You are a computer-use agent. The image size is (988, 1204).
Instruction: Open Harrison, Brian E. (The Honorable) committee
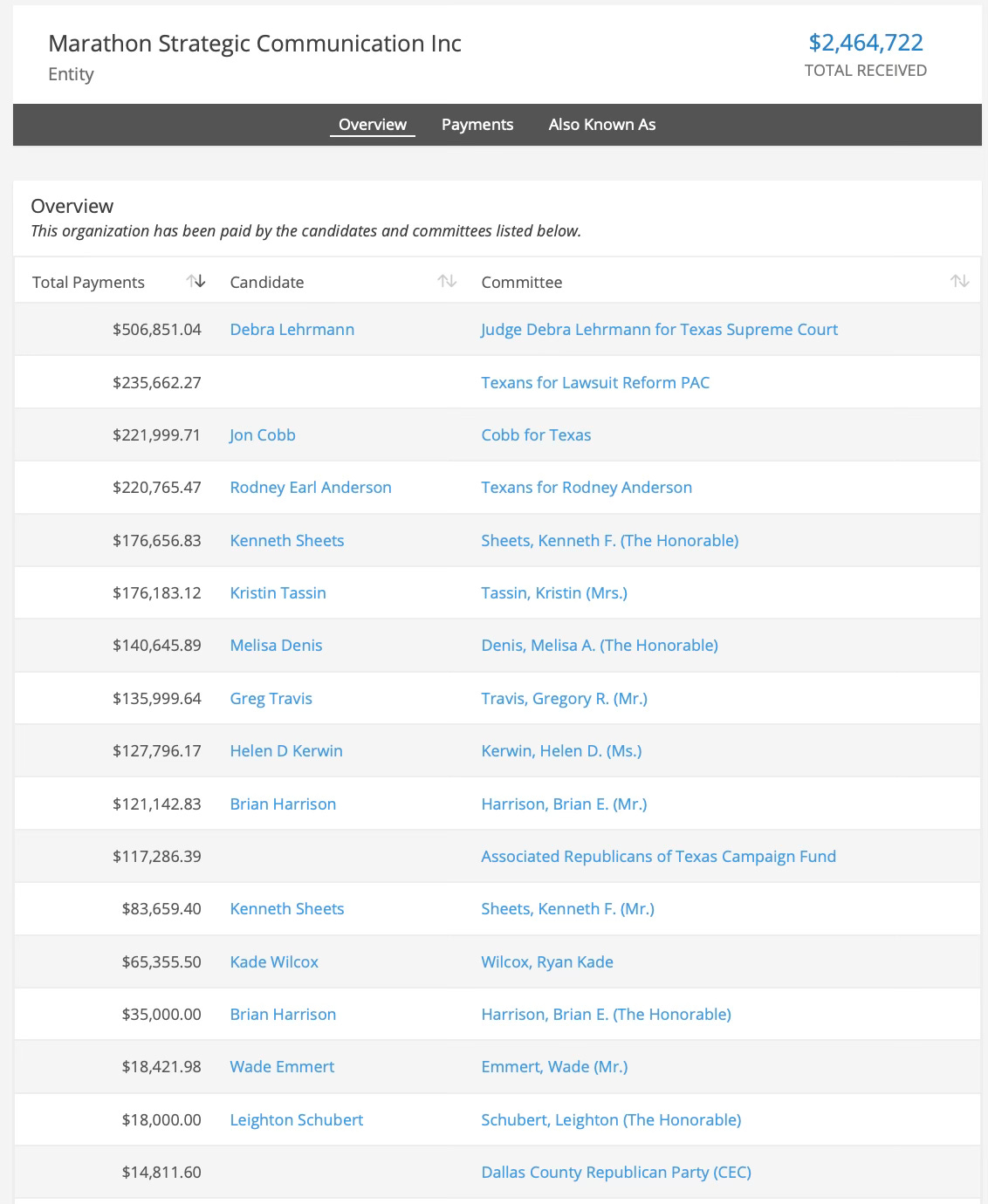(607, 1014)
